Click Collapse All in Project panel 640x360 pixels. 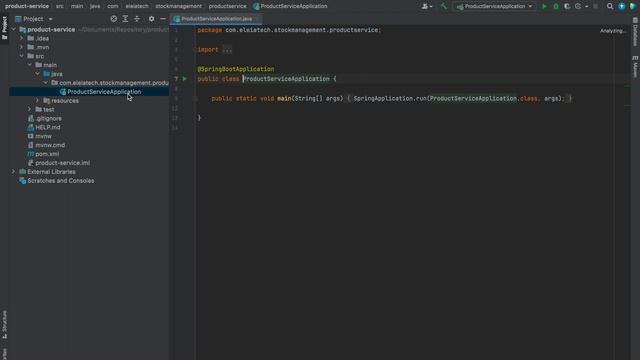click(x=137, y=19)
